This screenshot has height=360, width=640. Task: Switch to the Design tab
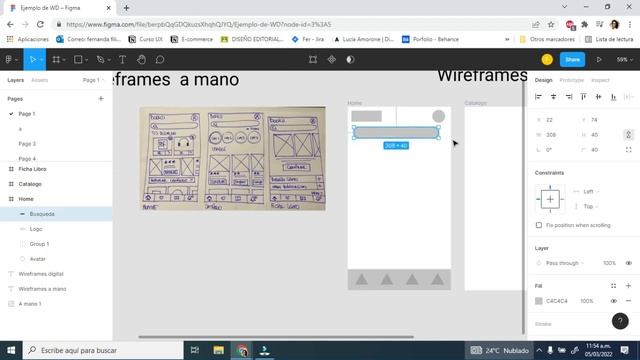click(x=543, y=80)
